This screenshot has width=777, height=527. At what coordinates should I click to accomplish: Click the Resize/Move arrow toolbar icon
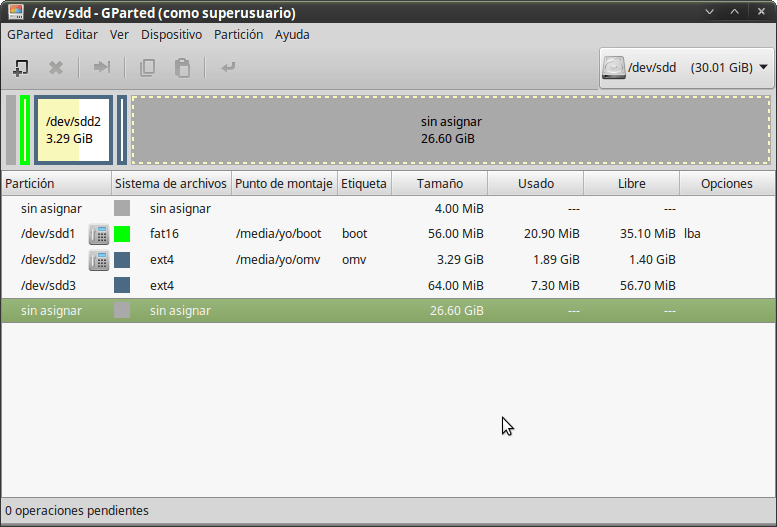[x=102, y=67]
